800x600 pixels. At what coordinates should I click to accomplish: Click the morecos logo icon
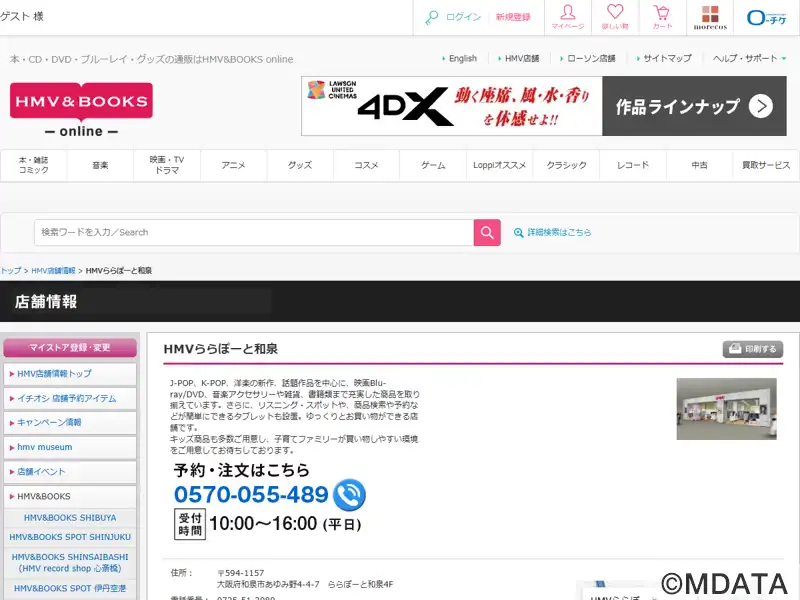coord(710,17)
